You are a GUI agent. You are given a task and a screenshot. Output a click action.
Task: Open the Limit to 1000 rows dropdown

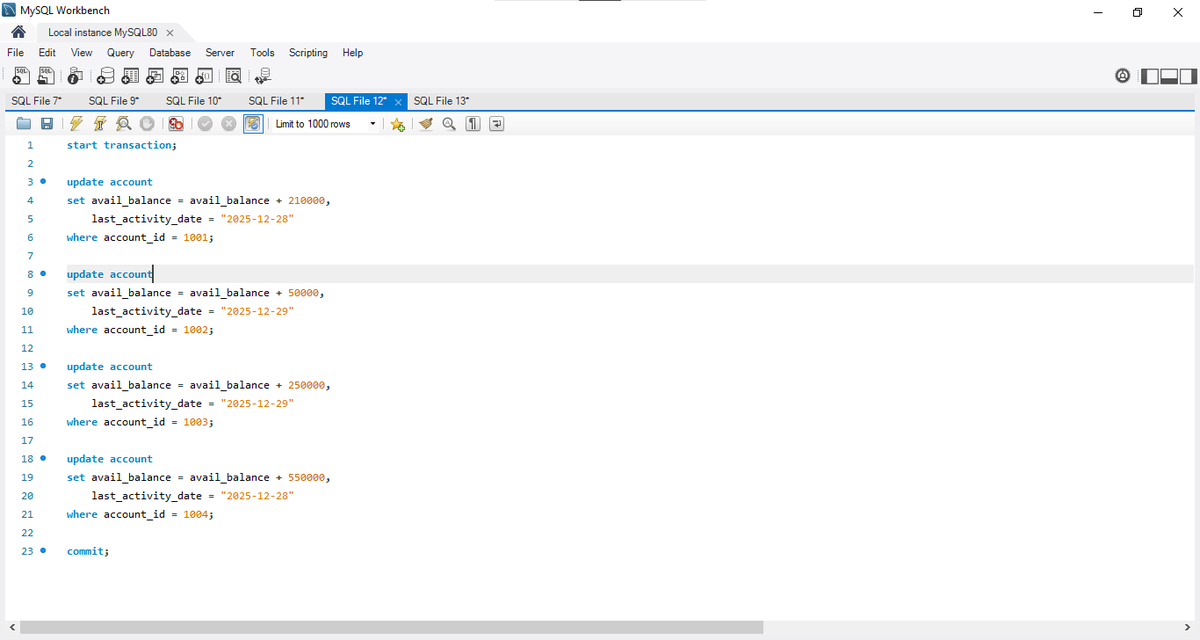(x=325, y=124)
